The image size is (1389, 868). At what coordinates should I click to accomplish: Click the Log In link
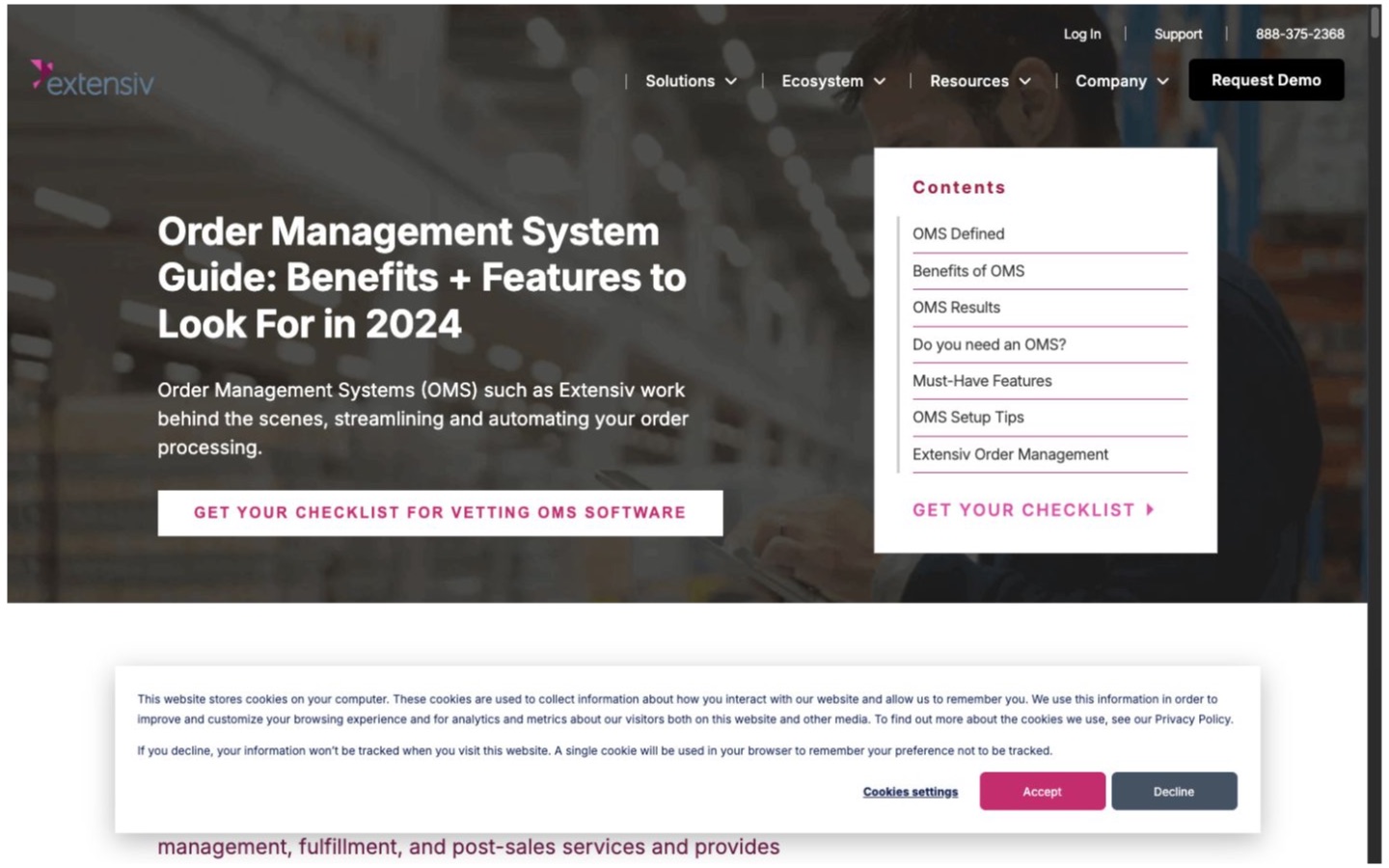coord(1081,34)
